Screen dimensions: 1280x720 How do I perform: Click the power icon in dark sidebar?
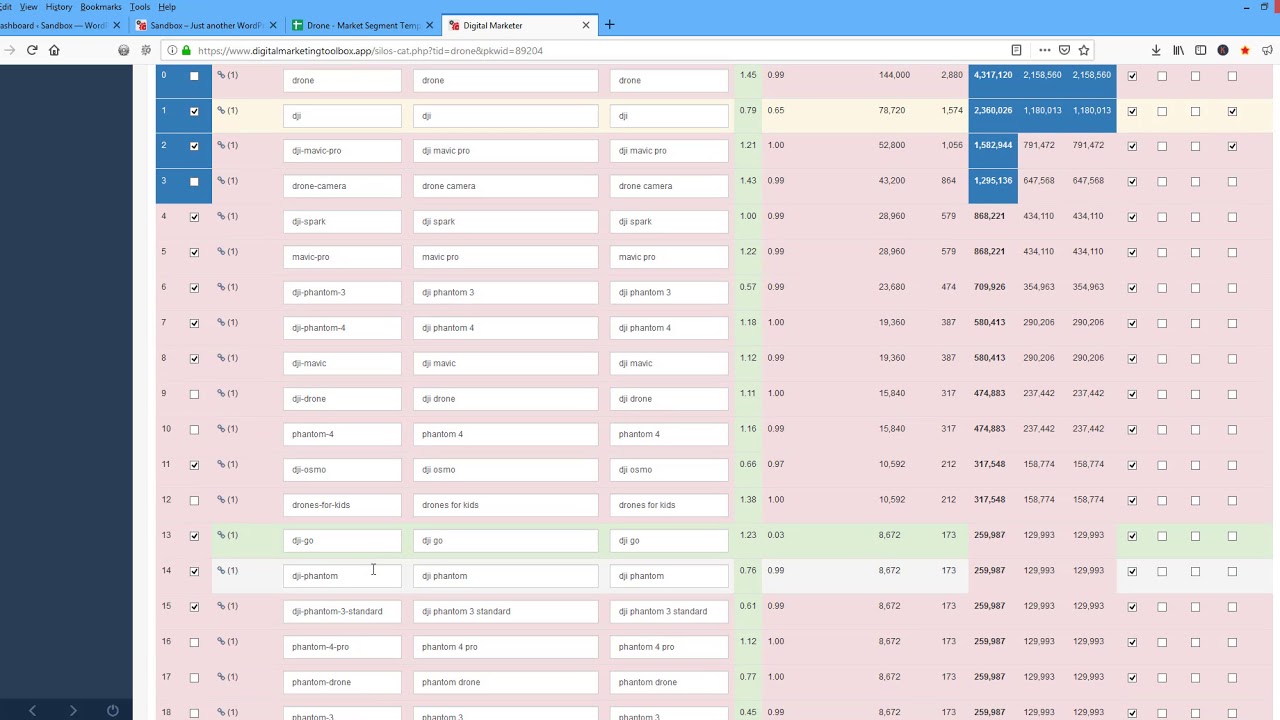tap(112, 710)
